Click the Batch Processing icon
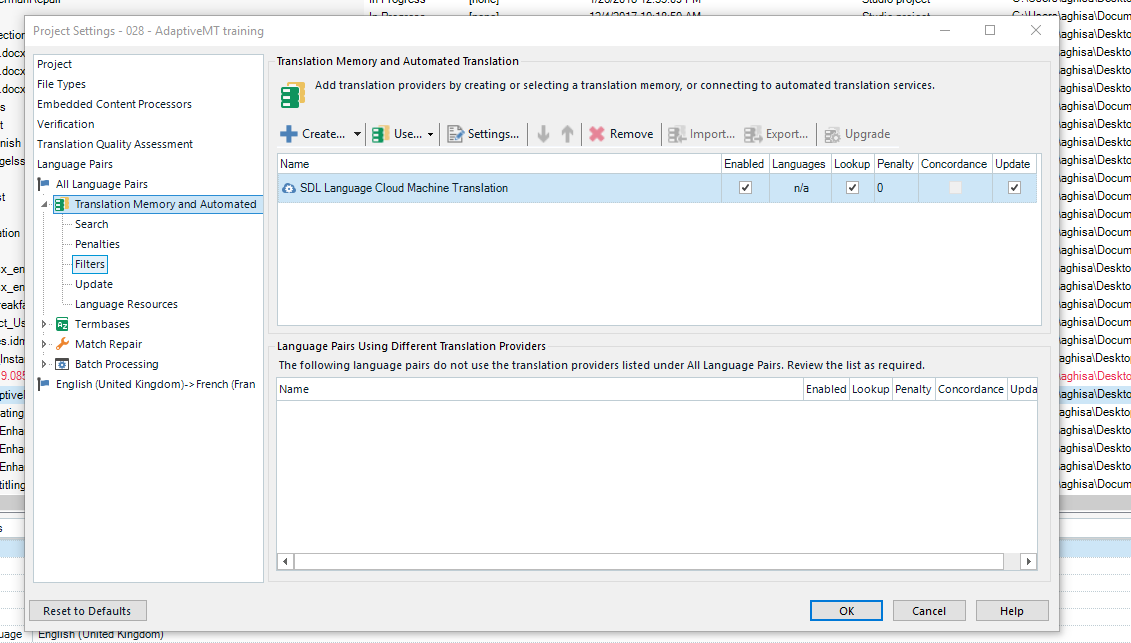Viewport: 1131px width, 643px height. pyautogui.click(x=62, y=364)
